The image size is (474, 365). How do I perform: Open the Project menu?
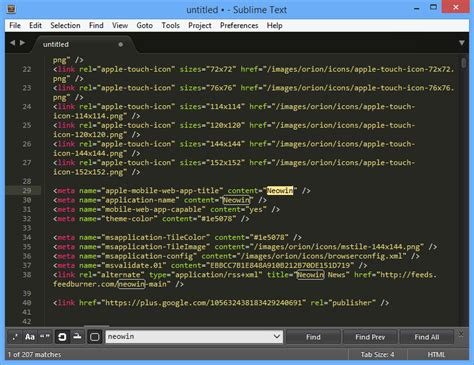pyautogui.click(x=200, y=26)
